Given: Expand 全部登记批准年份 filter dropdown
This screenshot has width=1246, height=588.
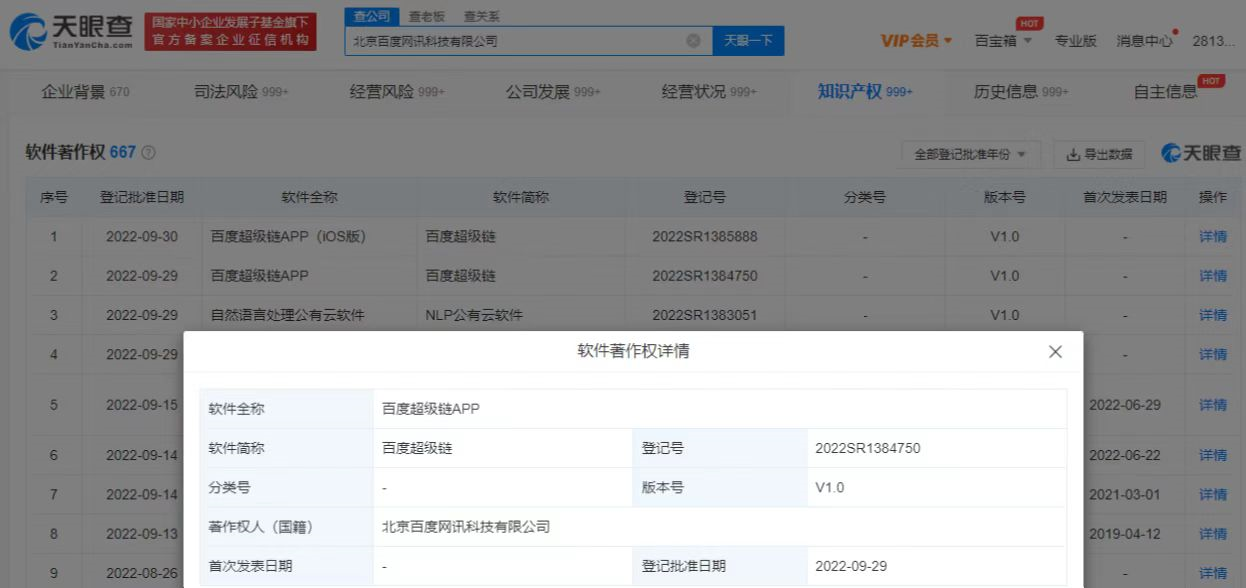Looking at the screenshot, I should (x=970, y=154).
